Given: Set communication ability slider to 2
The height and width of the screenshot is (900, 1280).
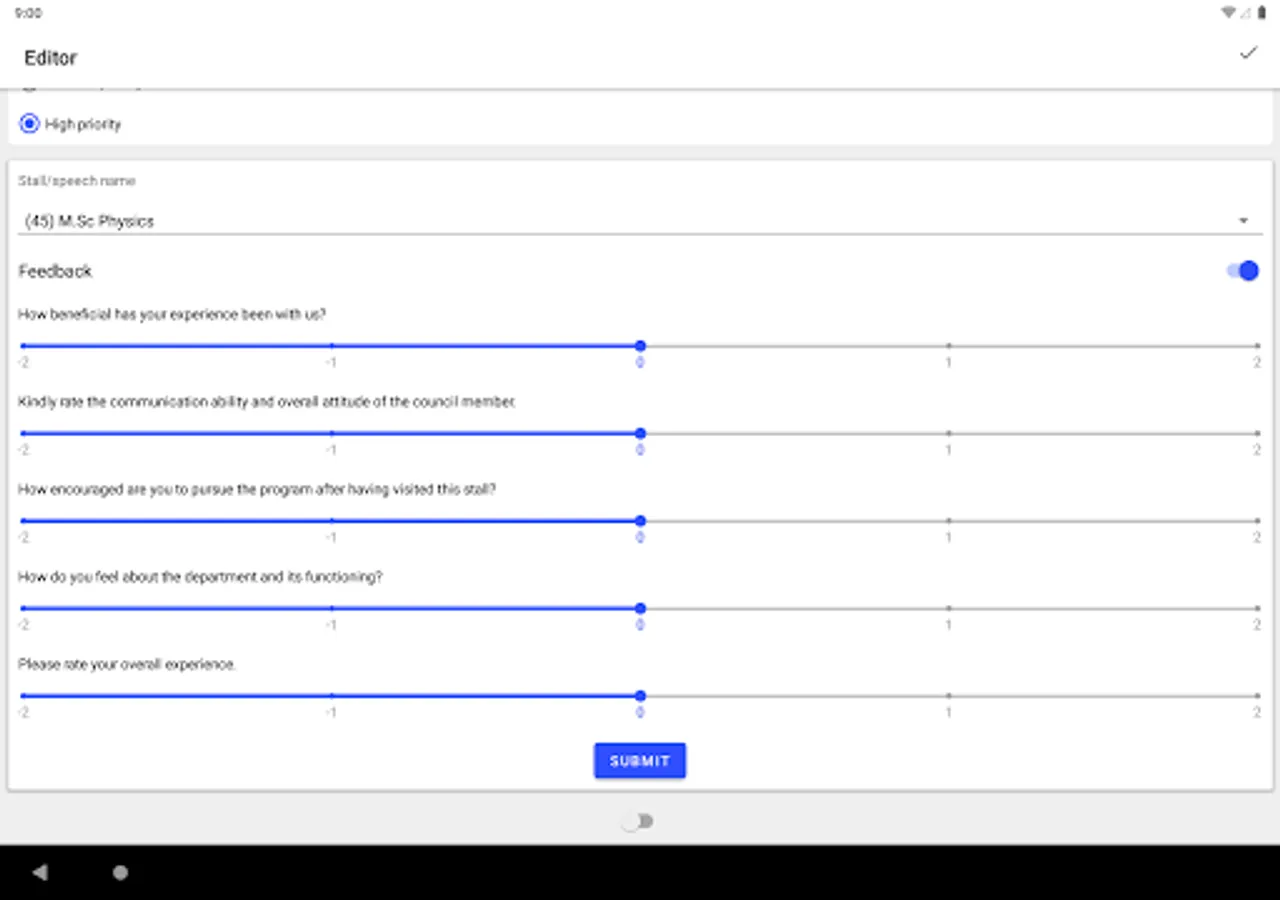Looking at the screenshot, I should click(1258, 433).
